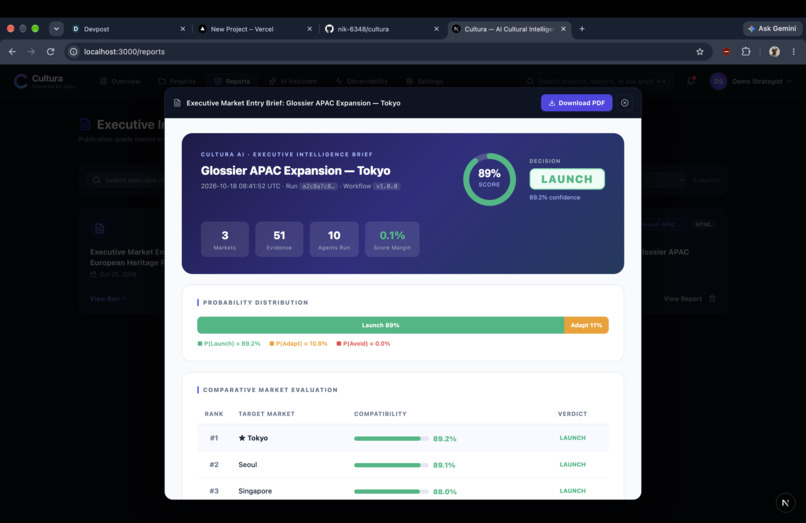Delete report with trash icon beside View Report
Screen dimensions: 806x523
(x=712, y=299)
